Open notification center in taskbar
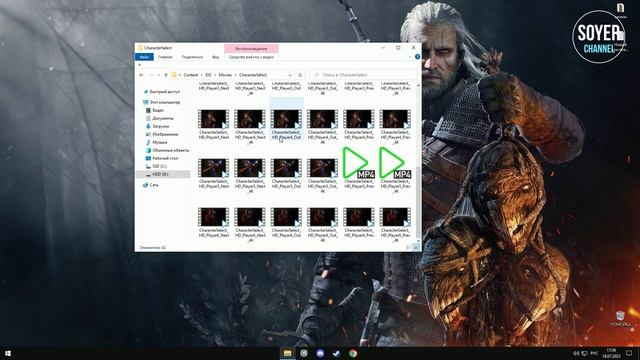 [629, 353]
